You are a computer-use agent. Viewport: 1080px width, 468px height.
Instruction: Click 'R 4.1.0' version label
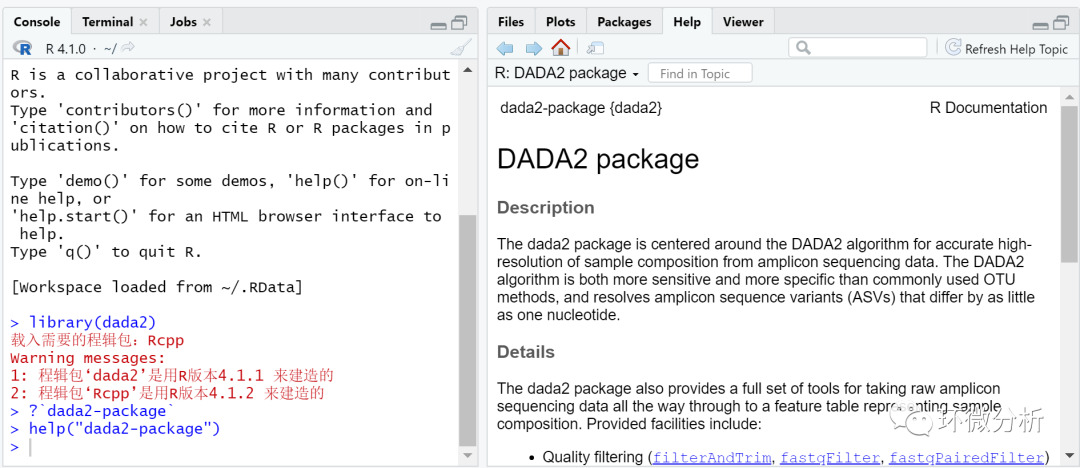click(x=65, y=48)
